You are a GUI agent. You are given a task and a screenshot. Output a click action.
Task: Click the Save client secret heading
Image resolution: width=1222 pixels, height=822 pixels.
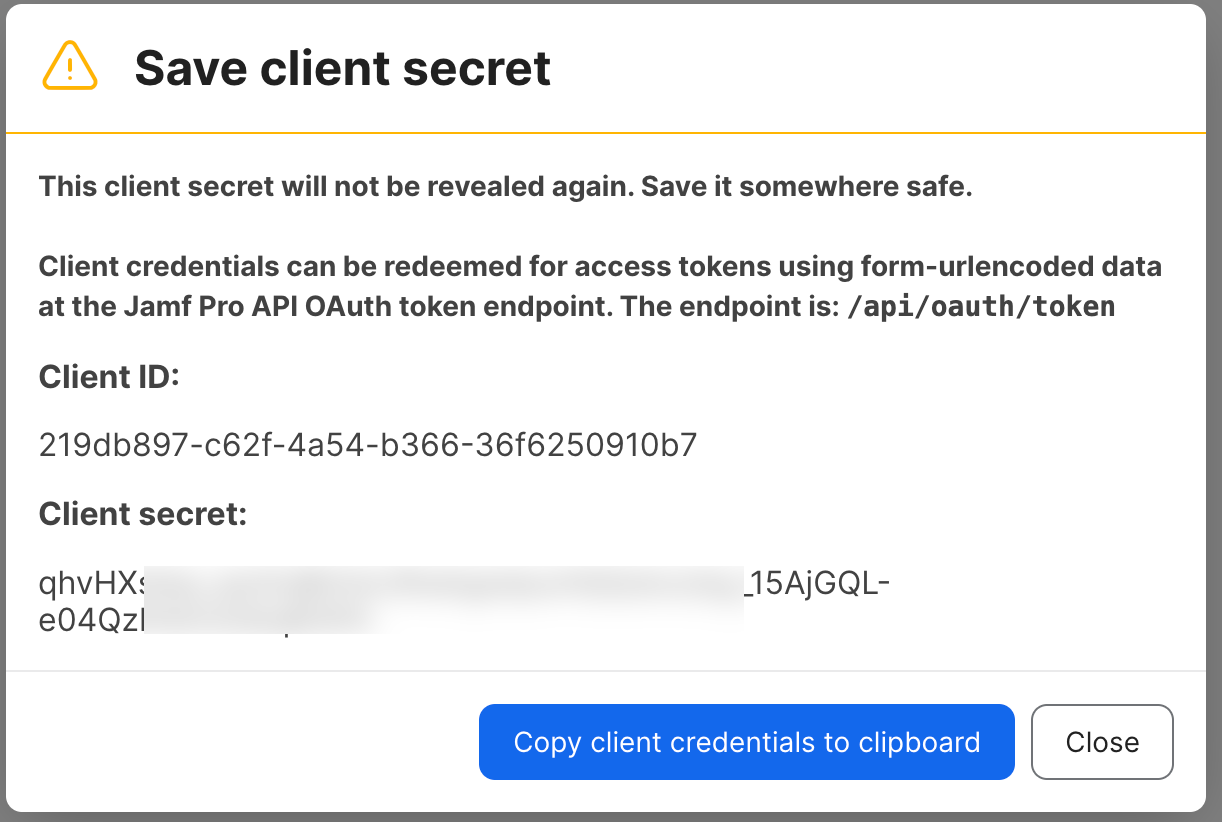coord(342,68)
